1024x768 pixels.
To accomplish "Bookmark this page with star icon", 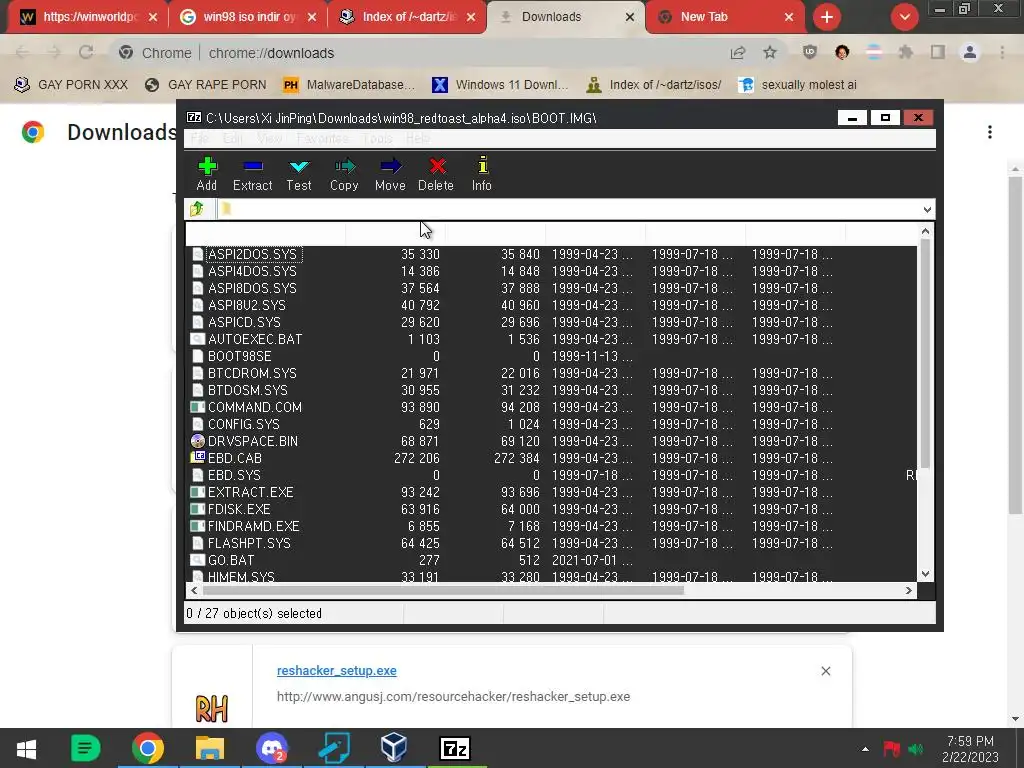I will coord(770,53).
